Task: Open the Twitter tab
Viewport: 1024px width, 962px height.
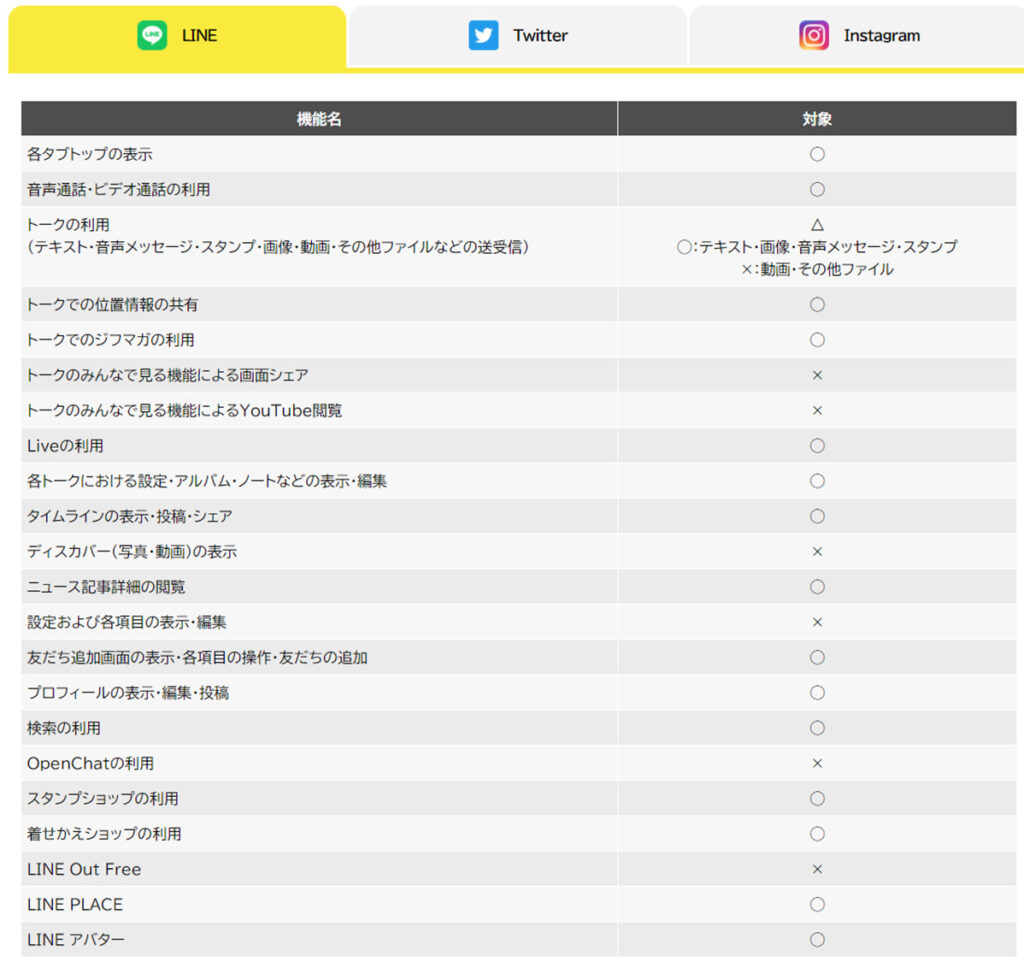Action: tap(518, 37)
